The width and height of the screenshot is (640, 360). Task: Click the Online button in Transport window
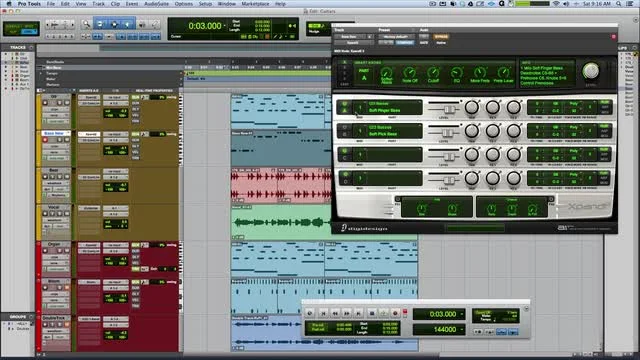tap(309, 313)
